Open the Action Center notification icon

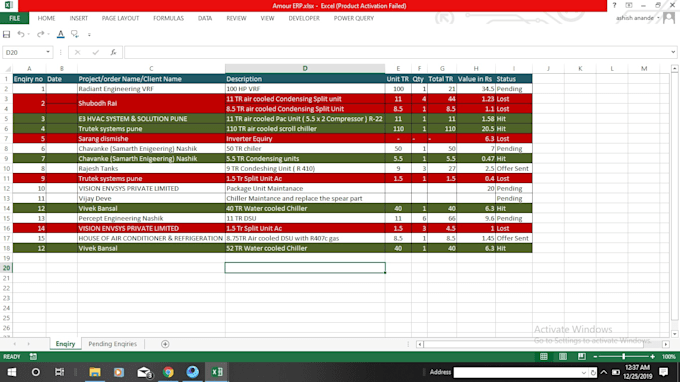pyautogui.click(x=664, y=372)
